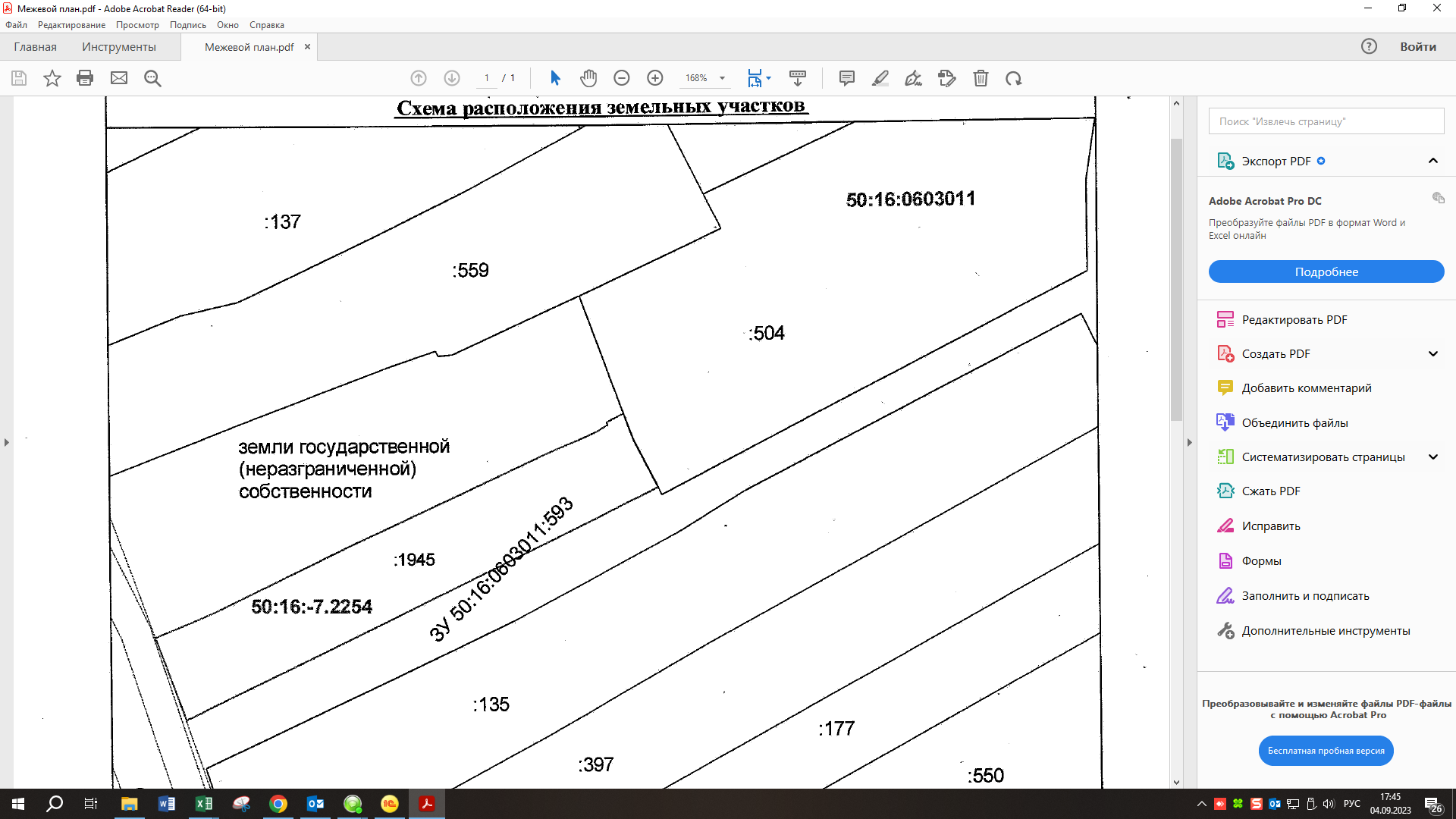Switch to the Инструменты tab
This screenshot has width=1456, height=819.
pyautogui.click(x=119, y=47)
